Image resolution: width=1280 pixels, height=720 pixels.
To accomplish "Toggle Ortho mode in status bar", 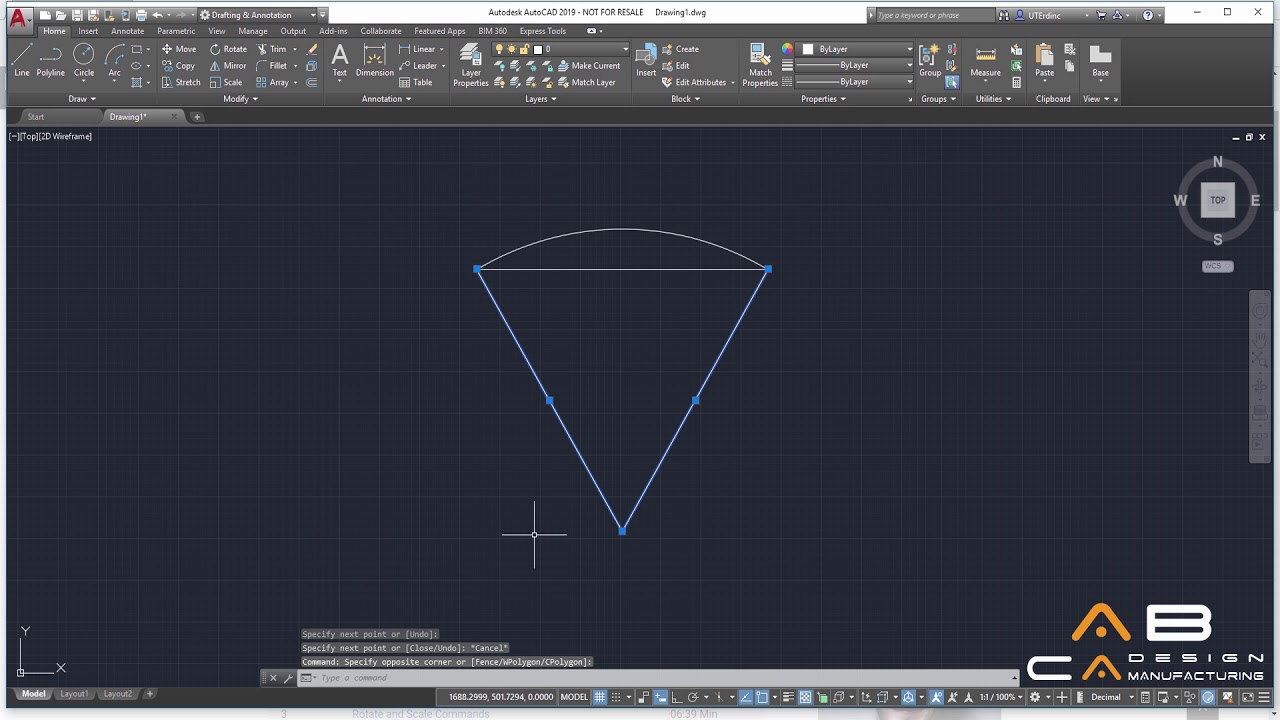I will (676, 697).
